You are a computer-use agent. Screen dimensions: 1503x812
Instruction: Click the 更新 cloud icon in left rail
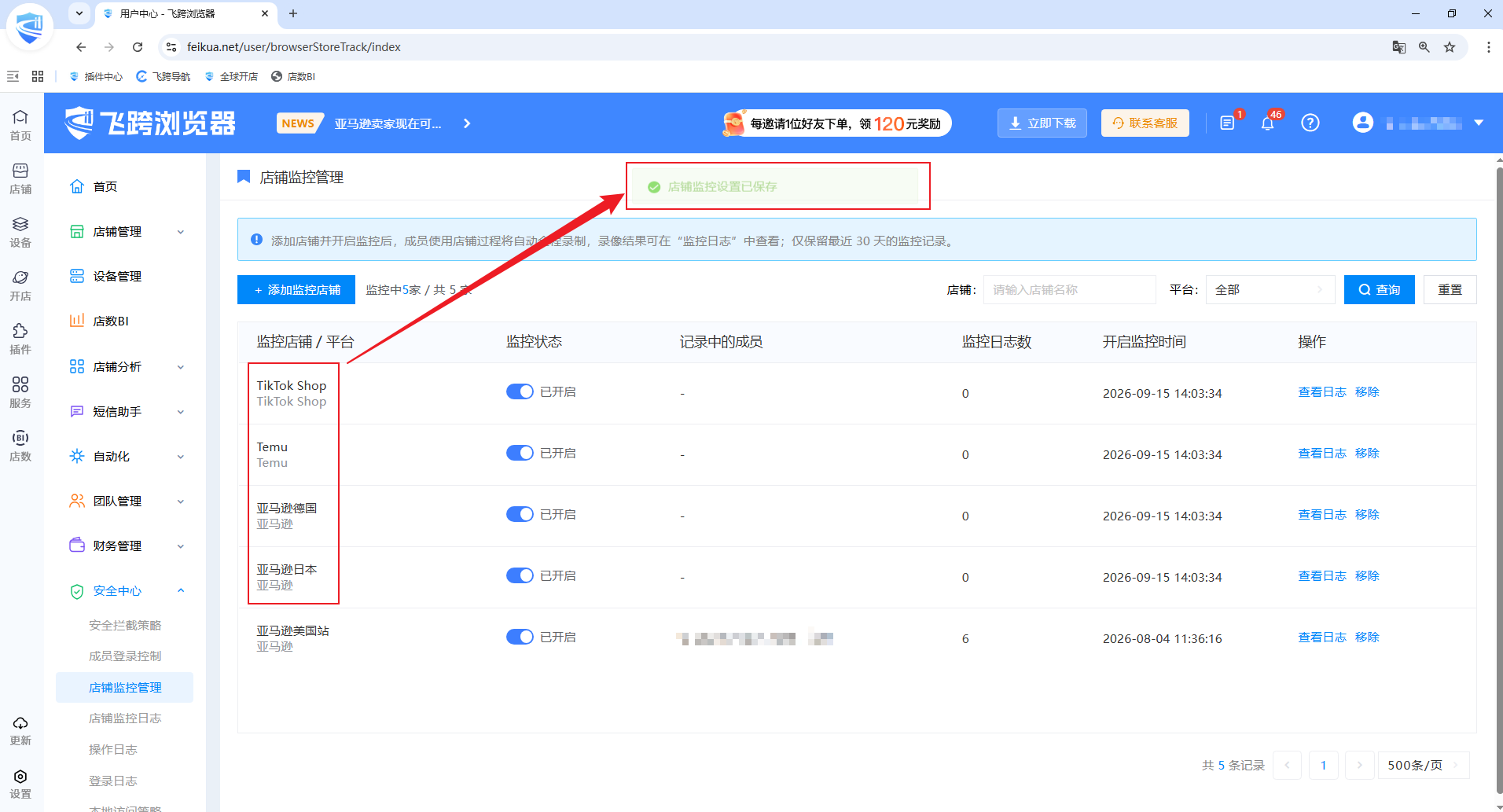pyautogui.click(x=20, y=730)
